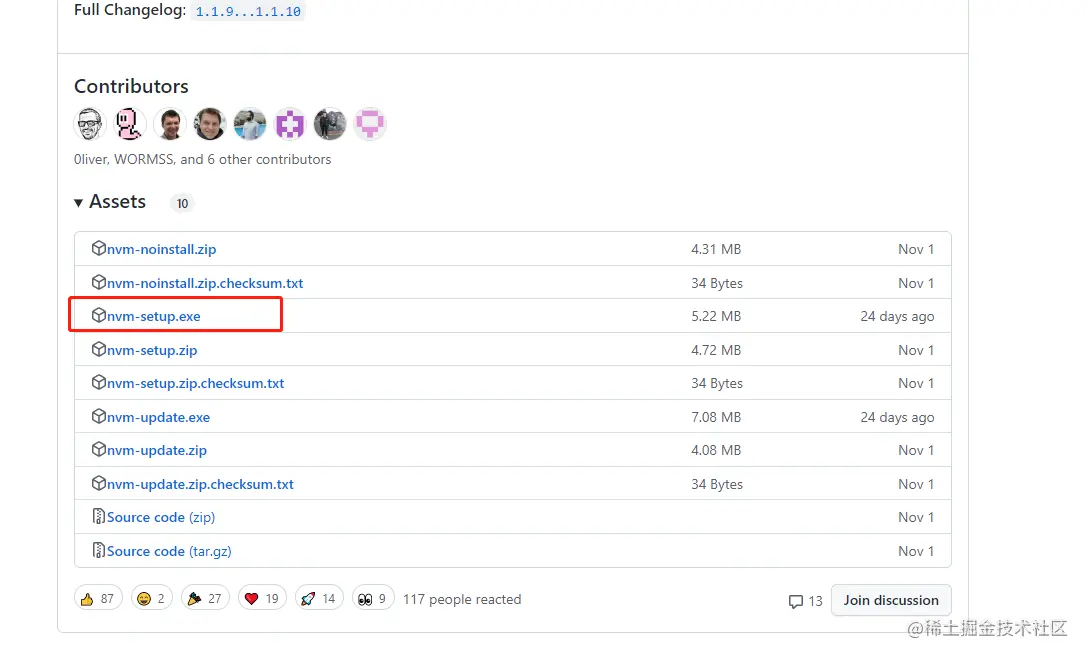Screen dimensions: 1087x658
Task: Download nvm-setup.zip.checksum.txt
Action: 195,383
